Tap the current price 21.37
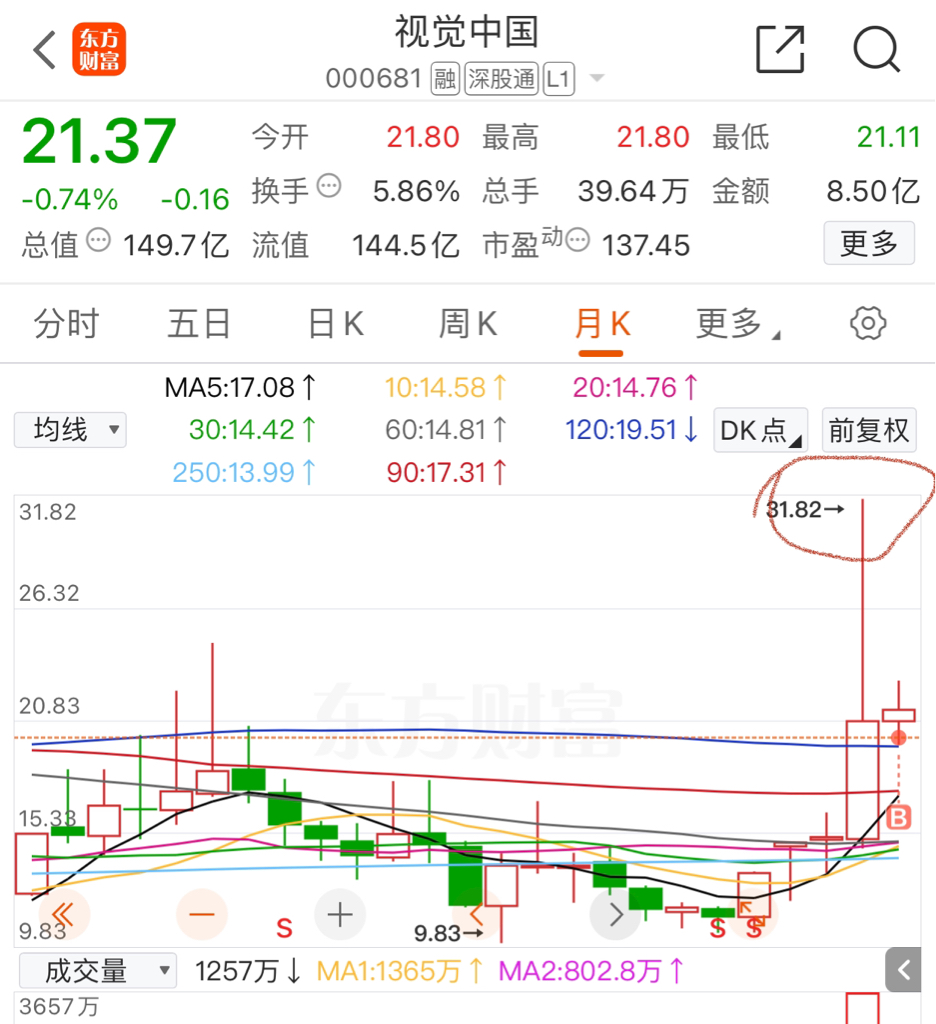Image resolution: width=936 pixels, height=1024 pixels. click(99, 142)
